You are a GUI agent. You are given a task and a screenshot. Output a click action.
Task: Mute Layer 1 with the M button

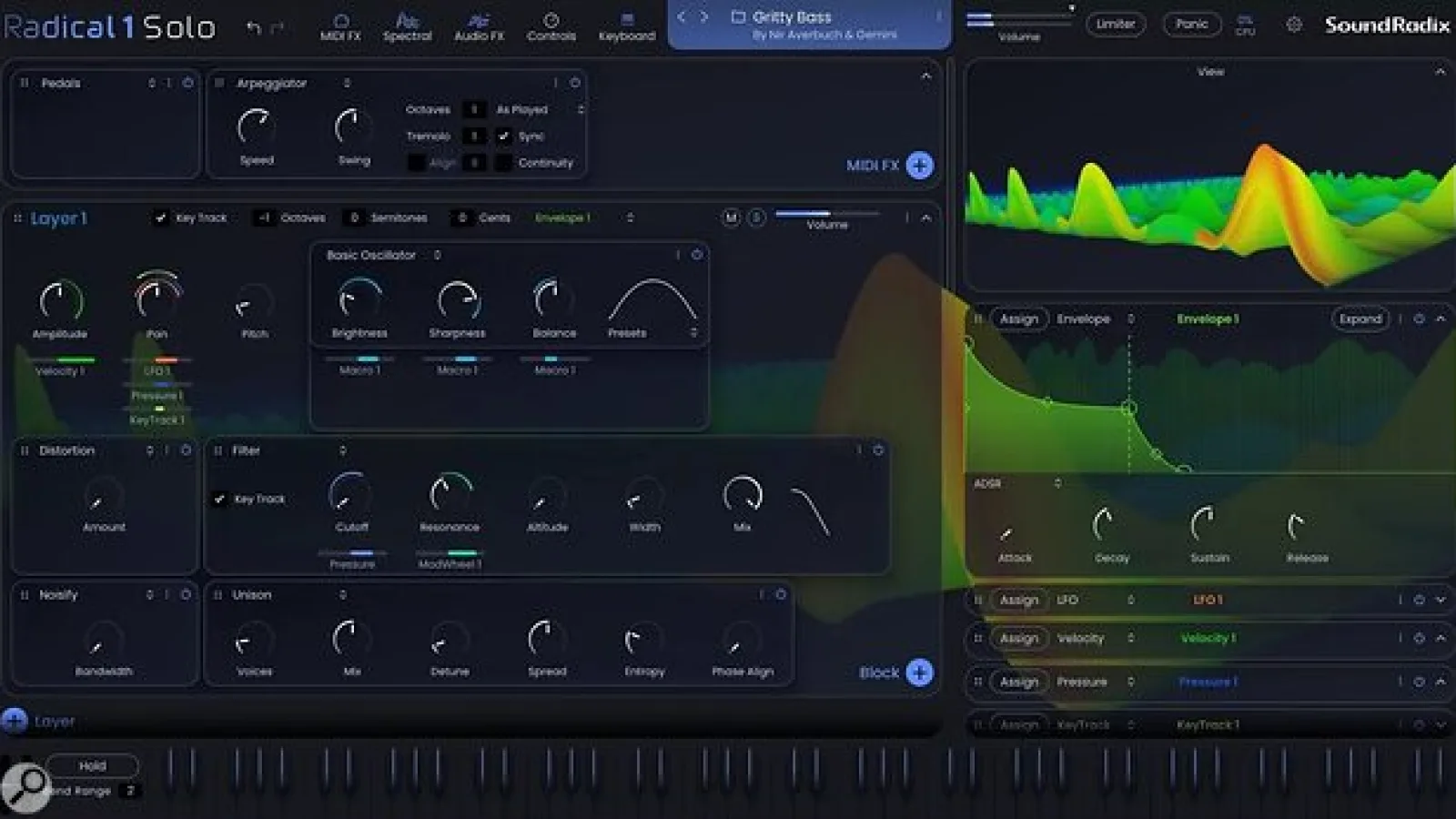tap(731, 217)
